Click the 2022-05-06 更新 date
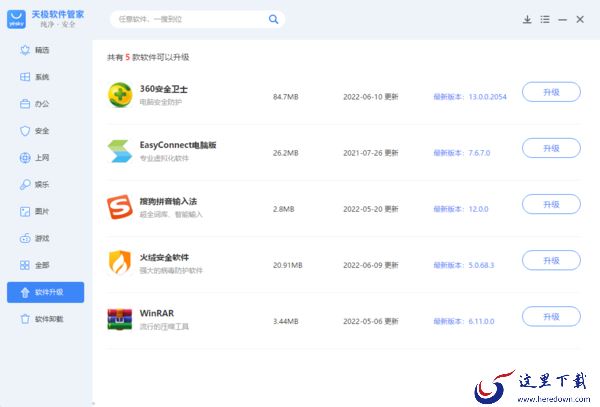This screenshot has width=600, height=407. [x=371, y=321]
